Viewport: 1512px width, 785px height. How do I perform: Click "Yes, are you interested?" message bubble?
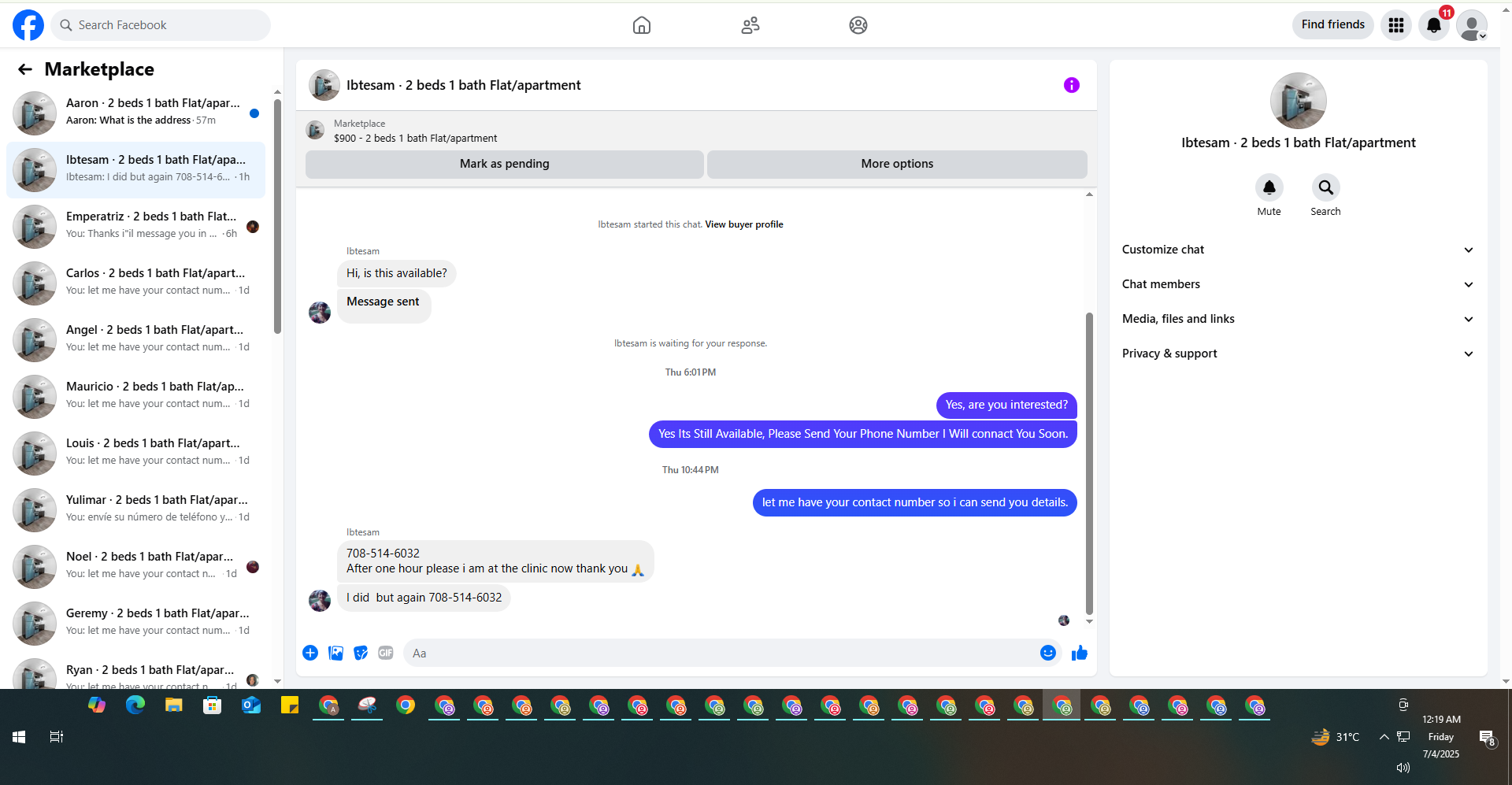1006,405
